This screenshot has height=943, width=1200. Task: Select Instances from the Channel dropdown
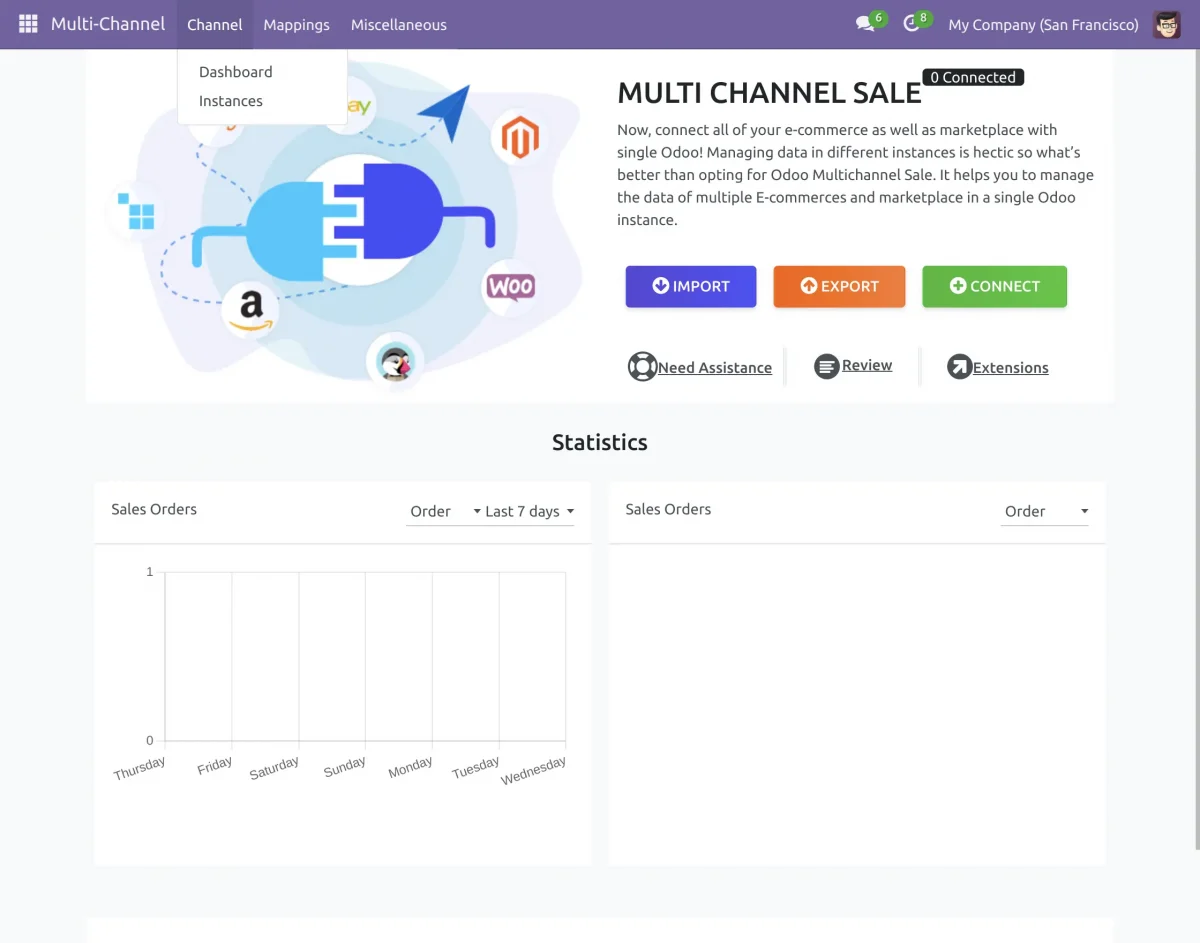tap(231, 100)
